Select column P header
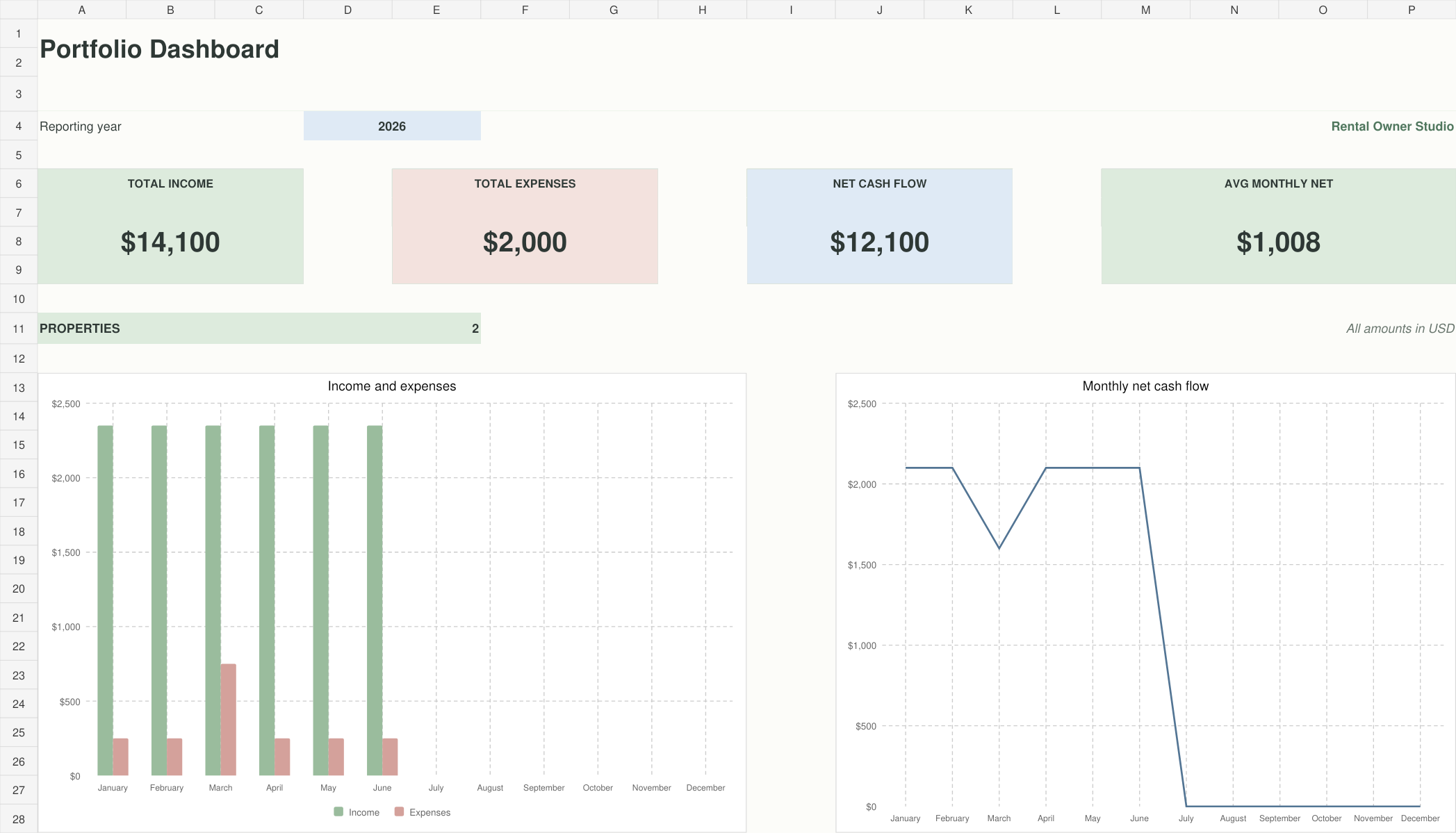 (x=1412, y=10)
